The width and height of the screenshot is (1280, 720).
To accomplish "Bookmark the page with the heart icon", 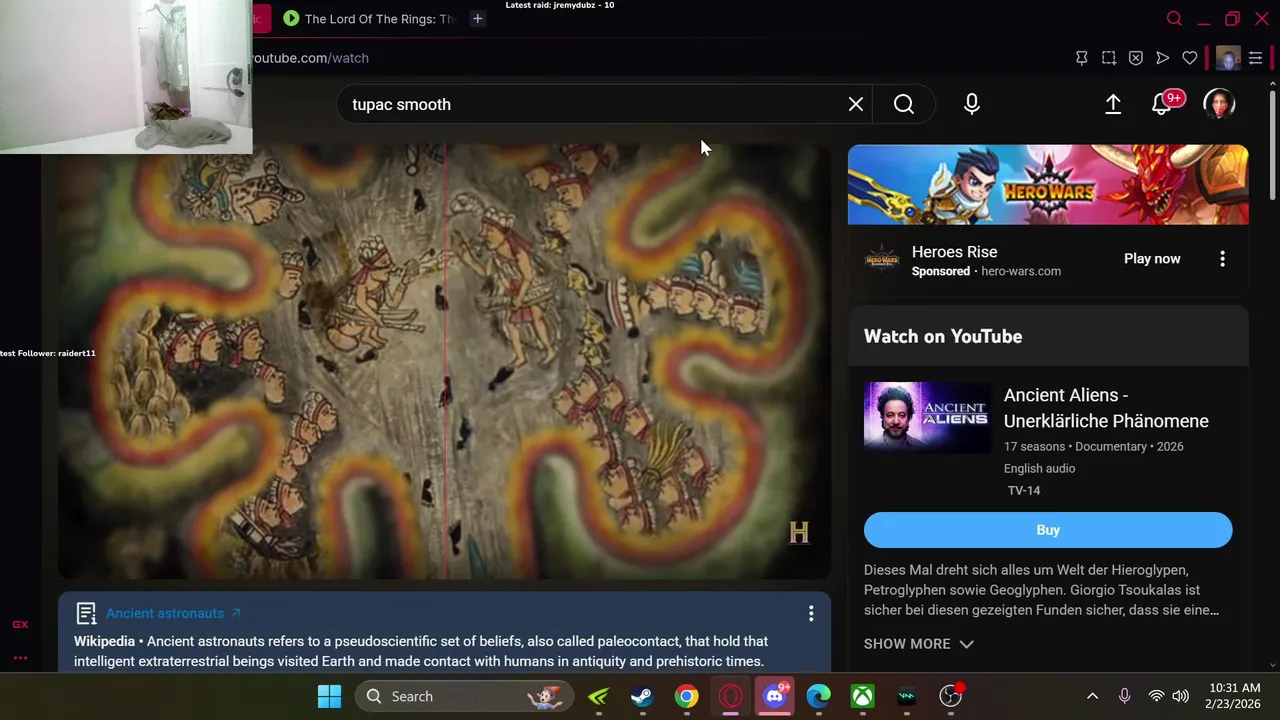I will (x=1190, y=58).
